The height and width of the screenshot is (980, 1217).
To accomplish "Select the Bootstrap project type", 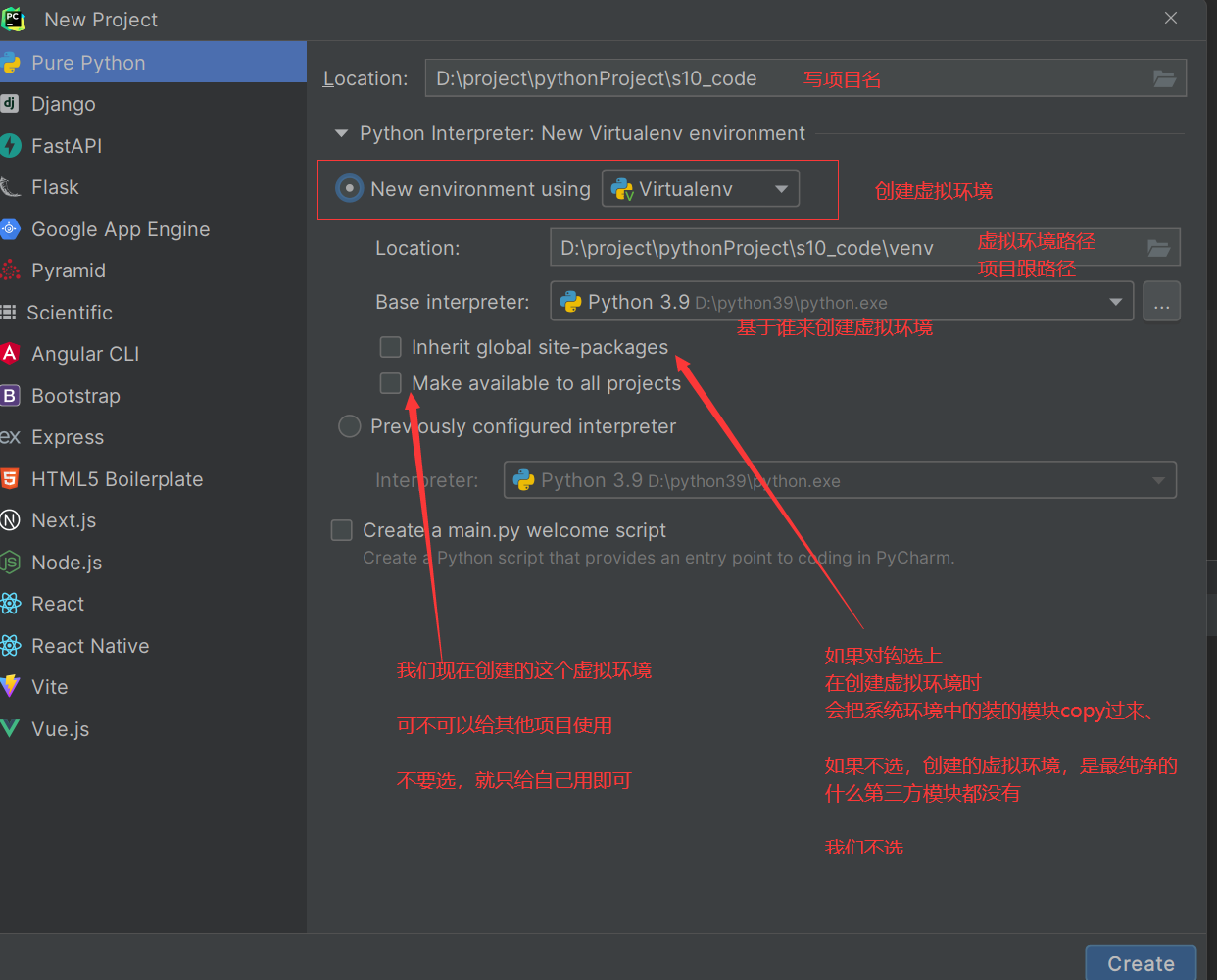I will click(x=153, y=396).
